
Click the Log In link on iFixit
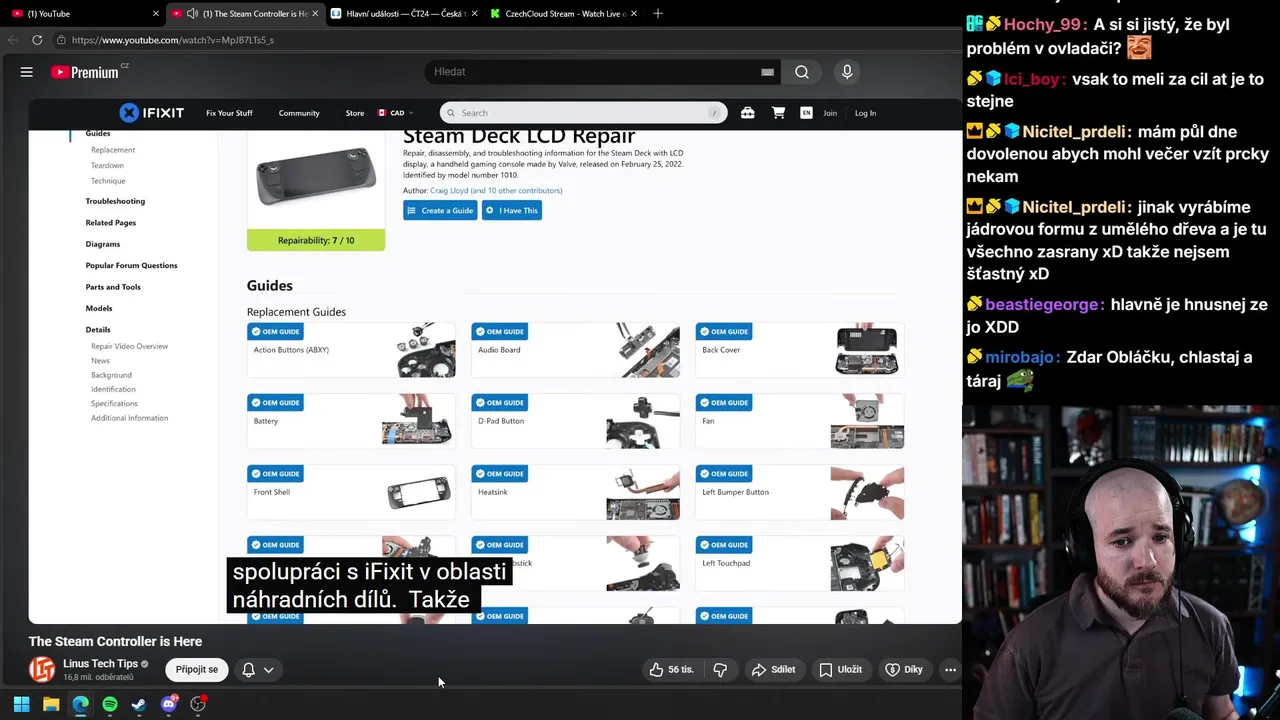click(865, 113)
